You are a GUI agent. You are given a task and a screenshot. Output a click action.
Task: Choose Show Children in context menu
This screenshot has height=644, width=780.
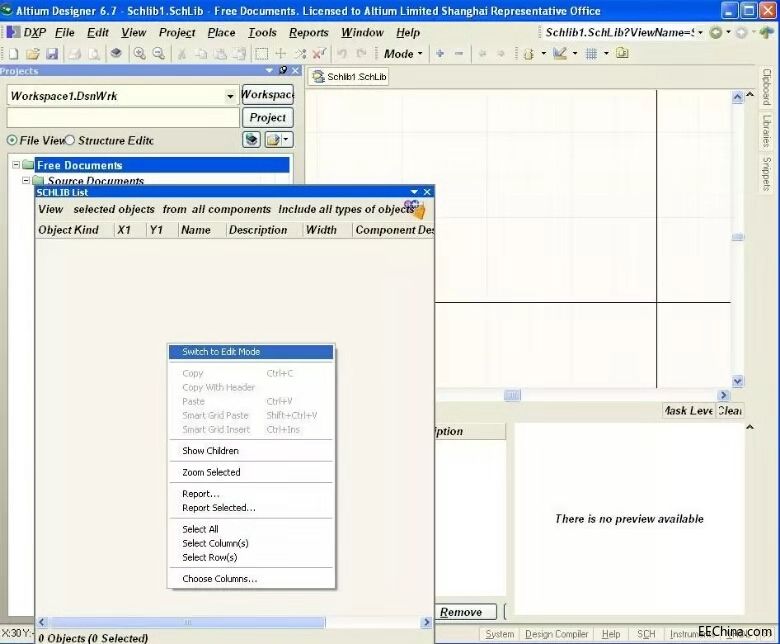(x=251, y=451)
